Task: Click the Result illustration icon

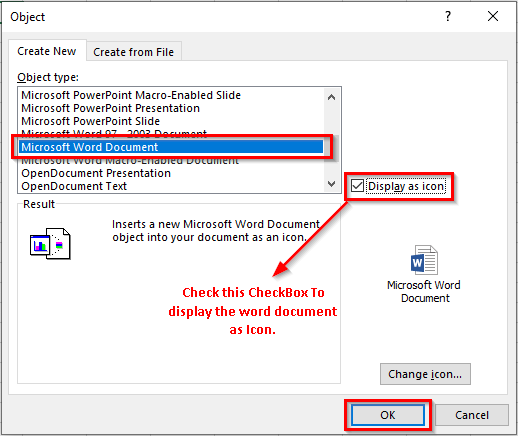Action: click(x=50, y=244)
